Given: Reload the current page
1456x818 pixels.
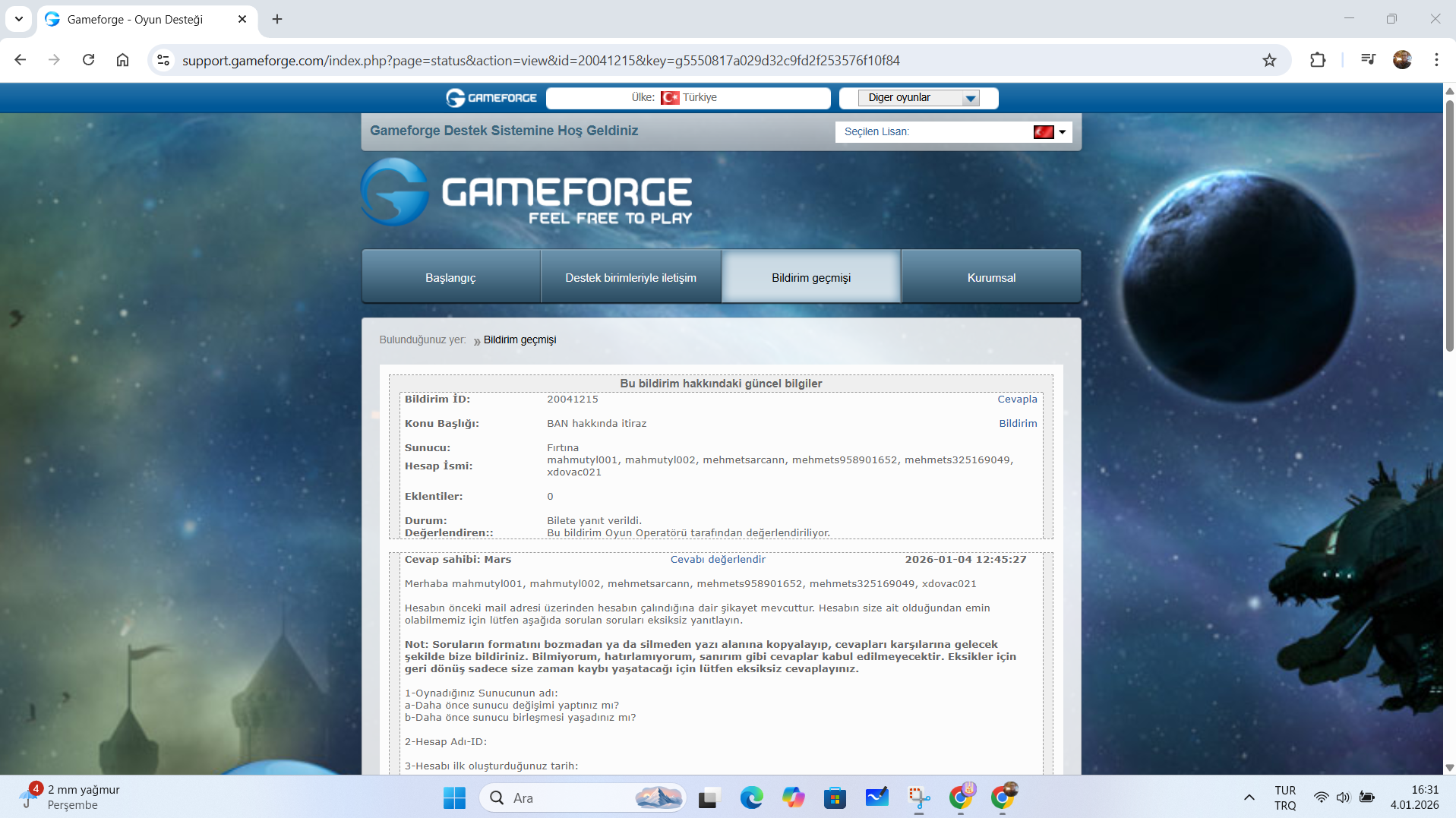Looking at the screenshot, I should pyautogui.click(x=88, y=60).
